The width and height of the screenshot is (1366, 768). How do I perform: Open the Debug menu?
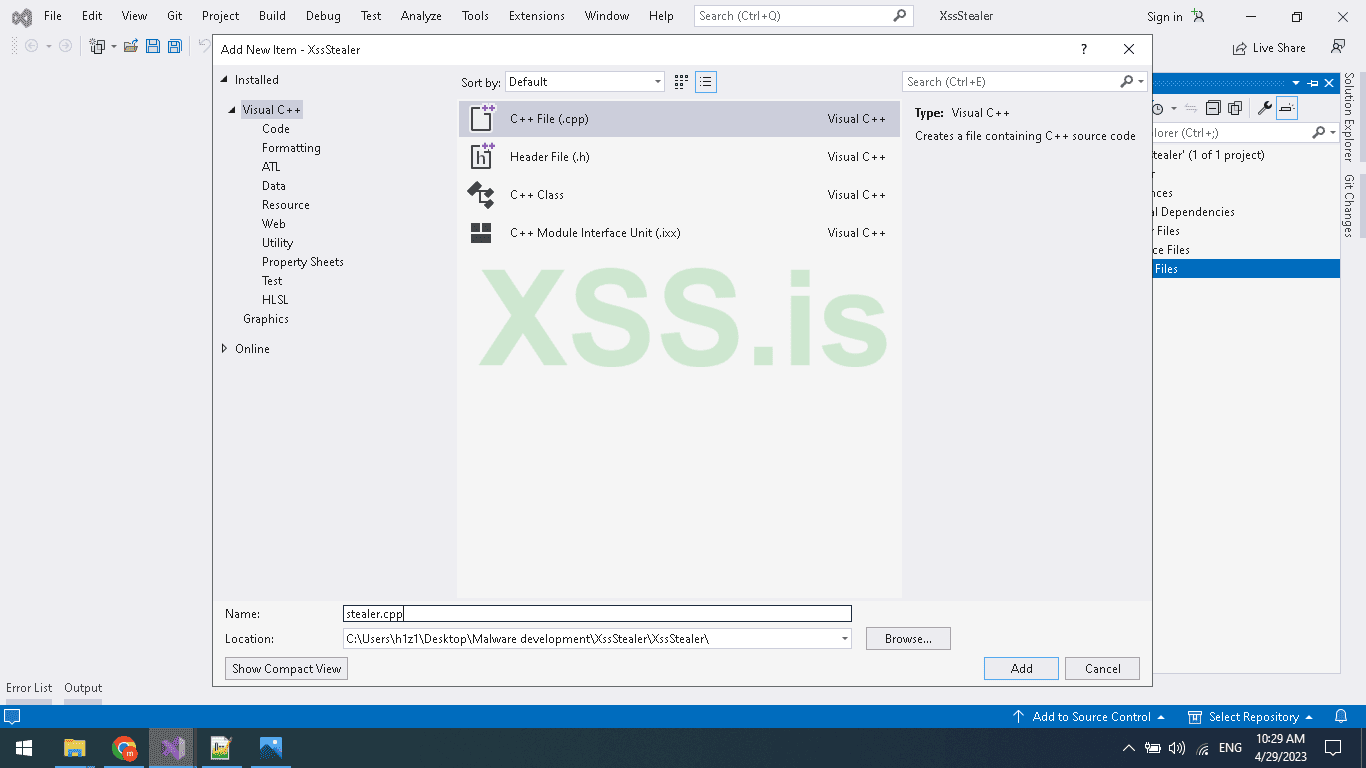pos(323,16)
